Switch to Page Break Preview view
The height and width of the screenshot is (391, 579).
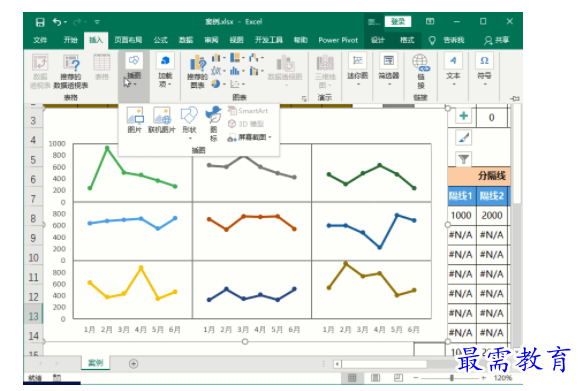pyautogui.click(x=398, y=378)
